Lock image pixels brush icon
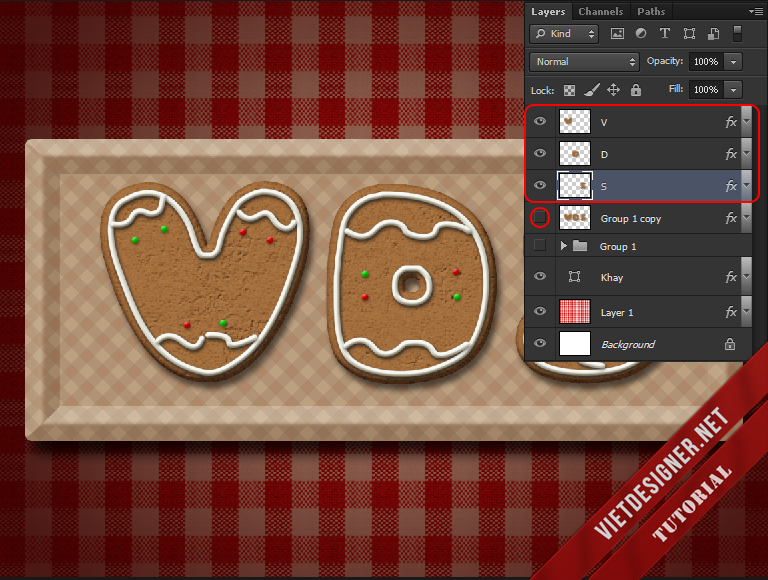The width and height of the screenshot is (768, 580). (592, 90)
